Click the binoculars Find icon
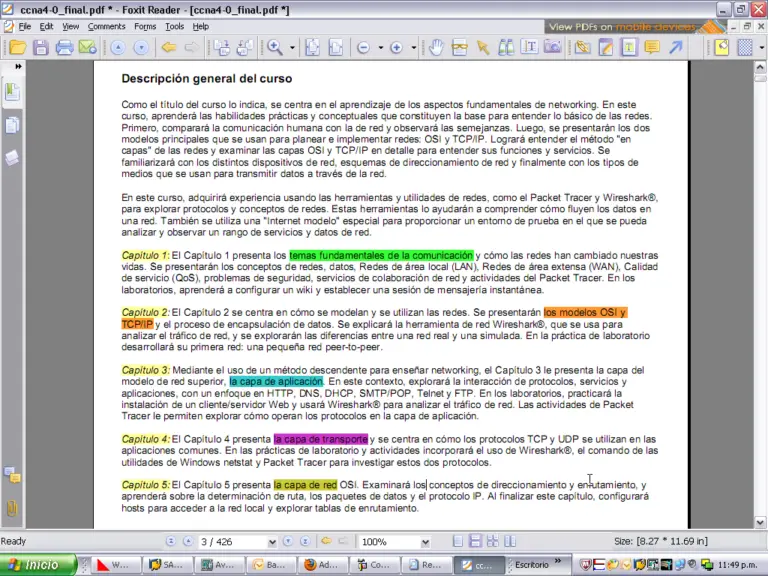Viewport: 768px width, 576px height. tap(506, 48)
